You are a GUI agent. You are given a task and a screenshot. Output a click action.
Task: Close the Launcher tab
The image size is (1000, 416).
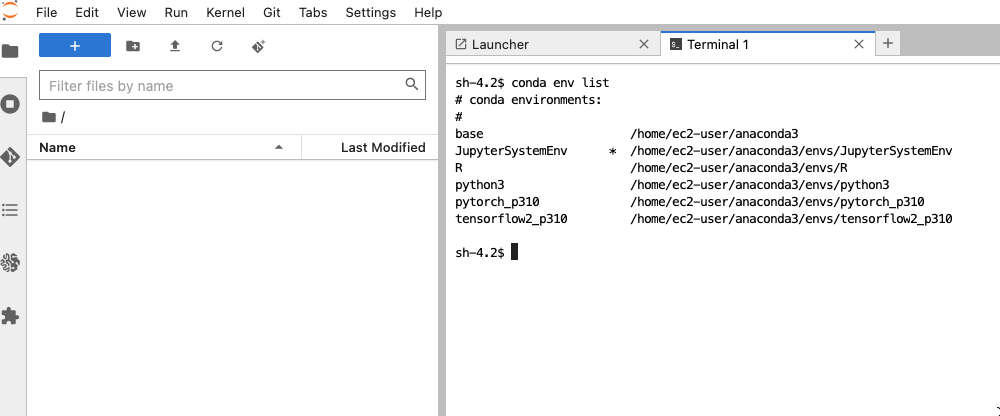click(643, 44)
